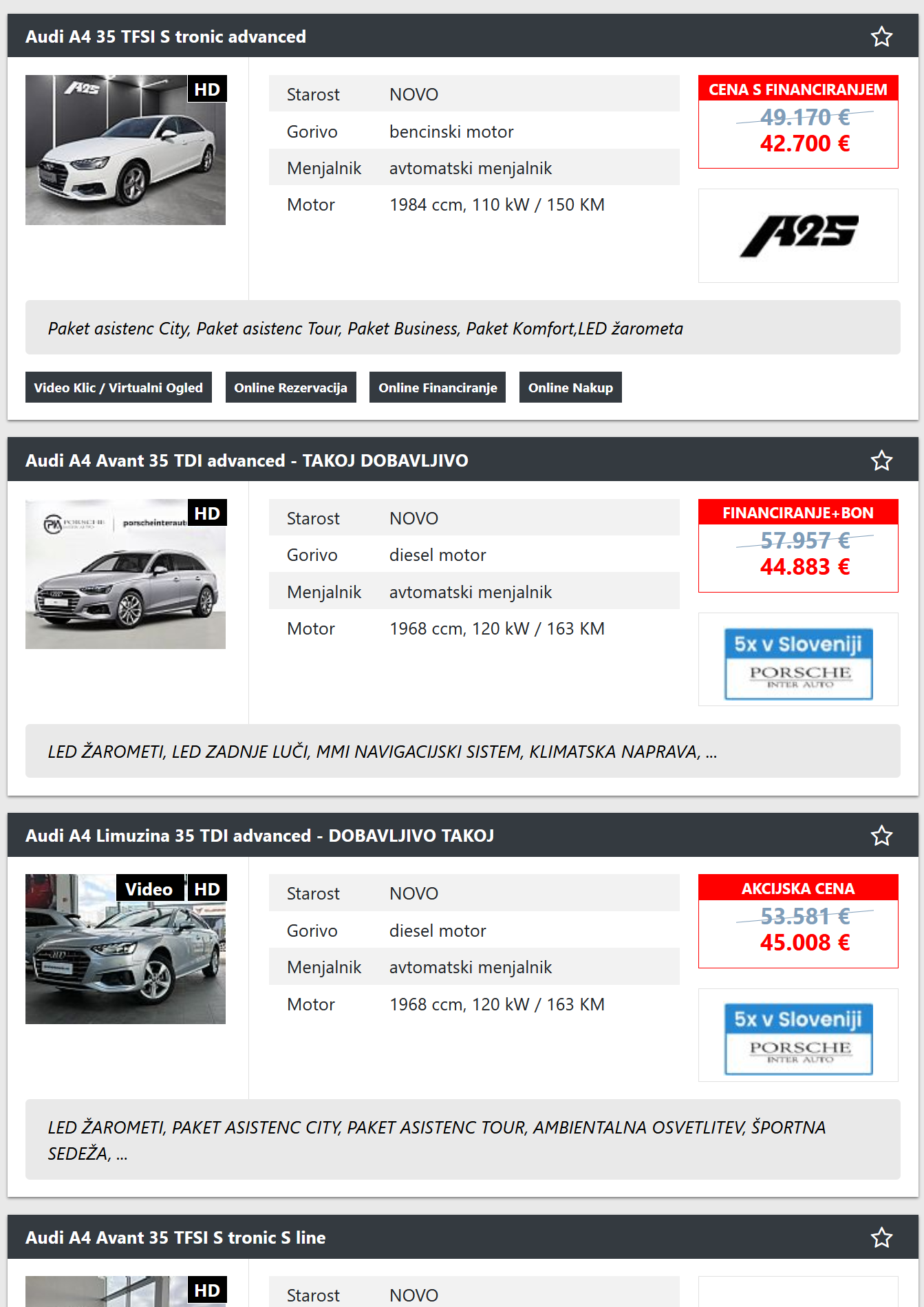Open Porsche Inter Auto logo in Limuzina listing
Image resolution: width=924 pixels, height=1307 pixels.
[x=798, y=1035]
